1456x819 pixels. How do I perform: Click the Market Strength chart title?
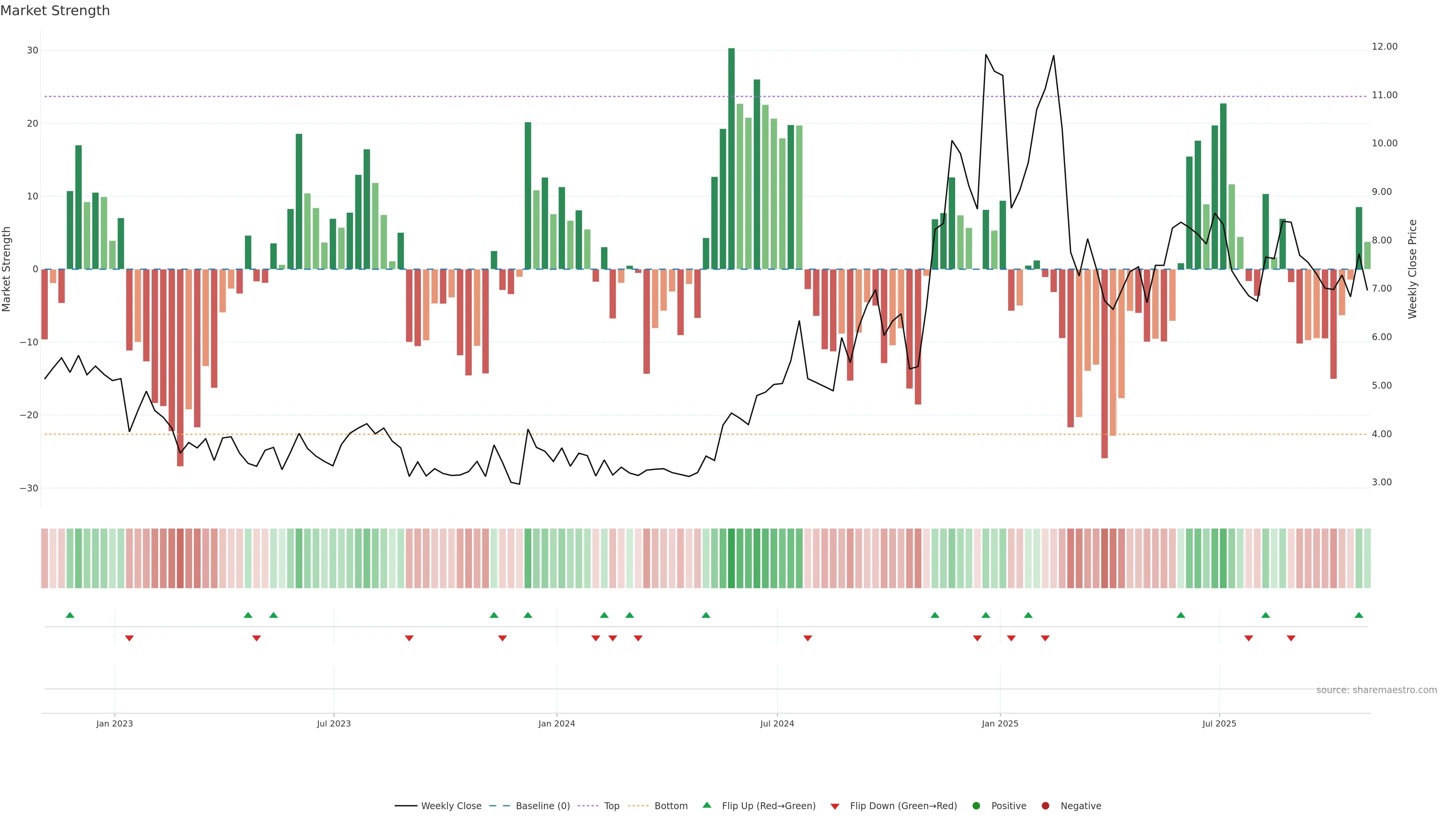point(55,11)
